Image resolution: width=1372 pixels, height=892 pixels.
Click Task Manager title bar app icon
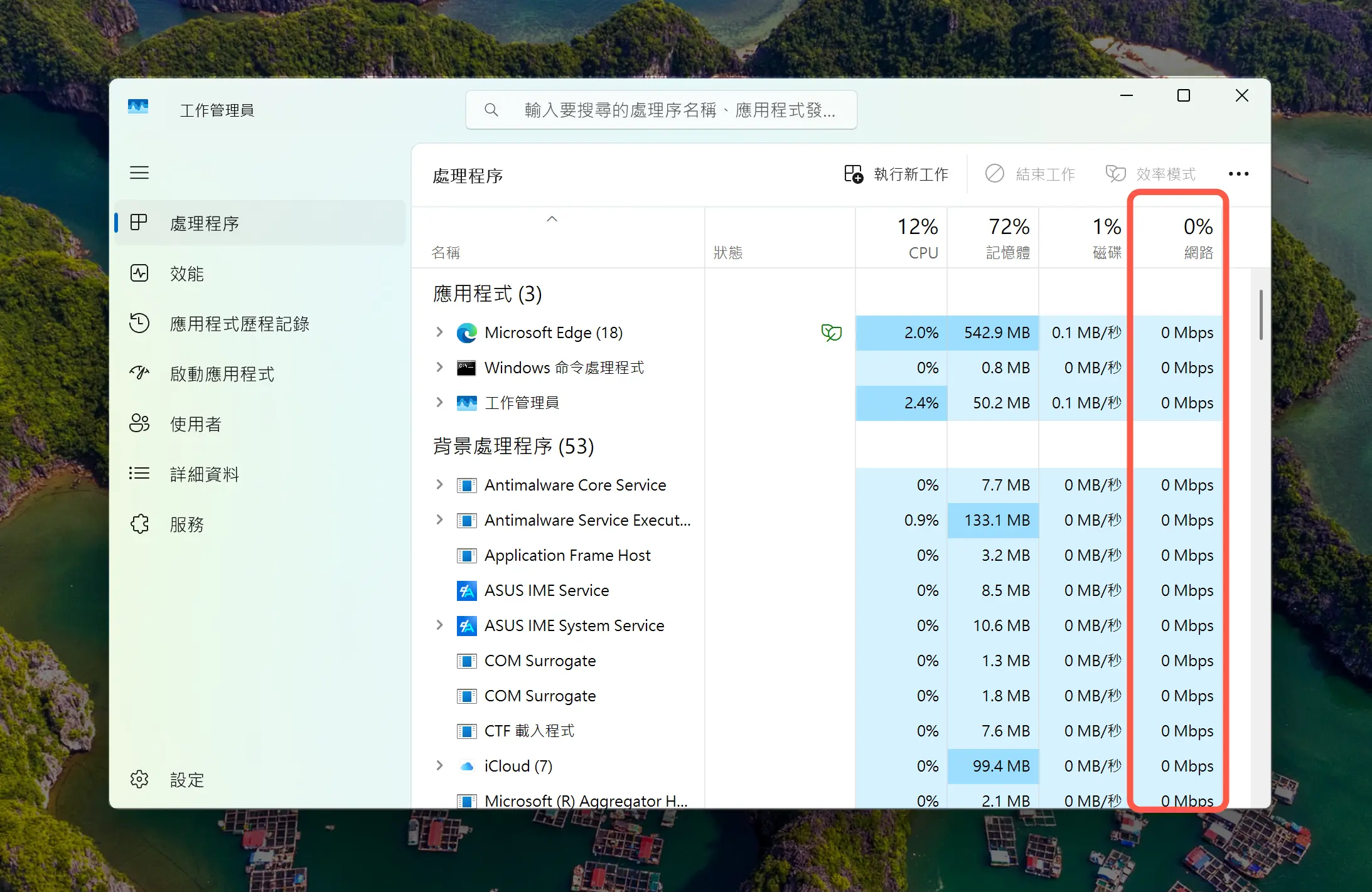tap(138, 106)
